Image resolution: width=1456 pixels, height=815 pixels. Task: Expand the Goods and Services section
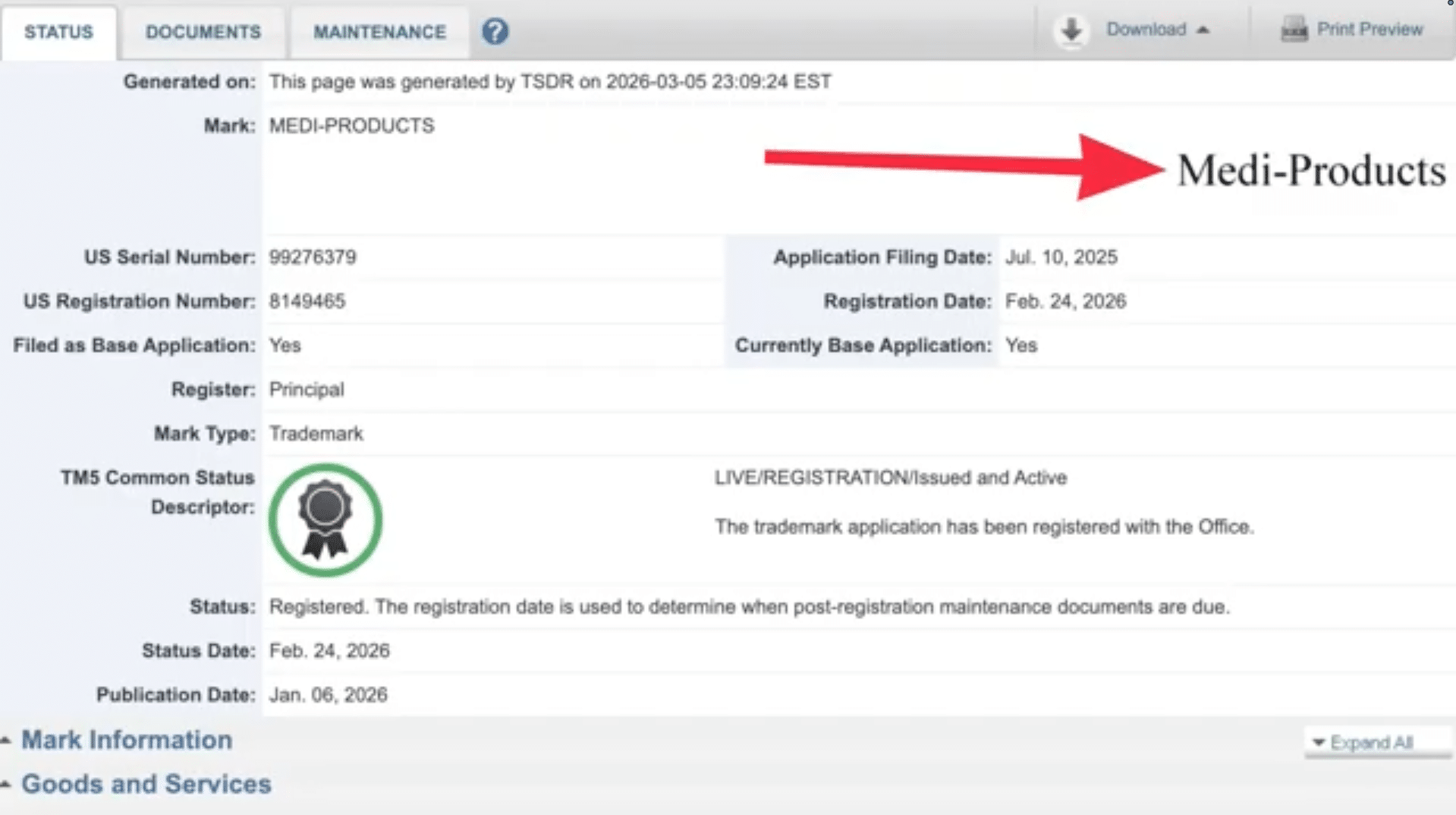click(146, 784)
